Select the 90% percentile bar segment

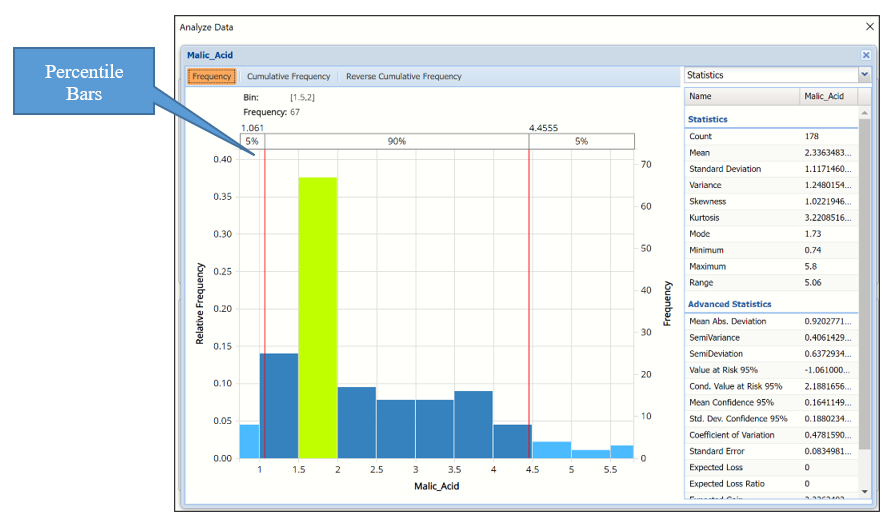(x=396, y=142)
